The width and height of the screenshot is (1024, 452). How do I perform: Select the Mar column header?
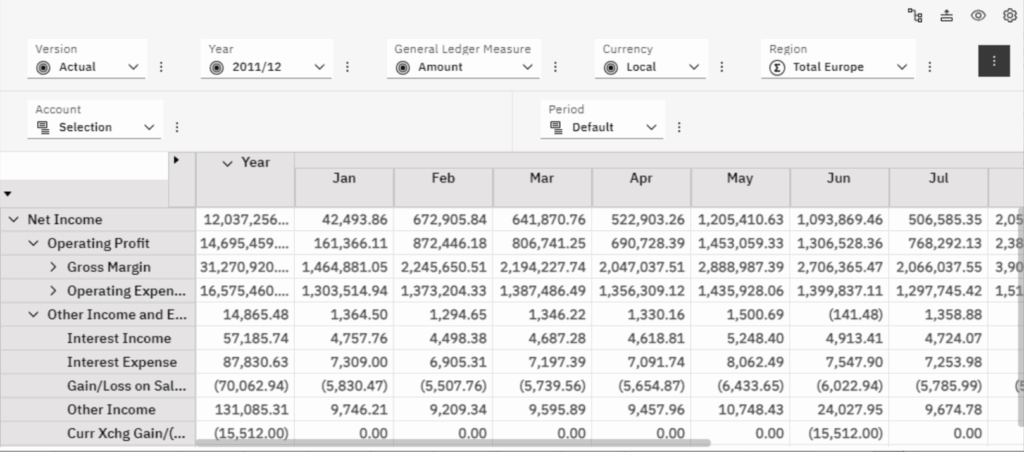click(x=541, y=177)
